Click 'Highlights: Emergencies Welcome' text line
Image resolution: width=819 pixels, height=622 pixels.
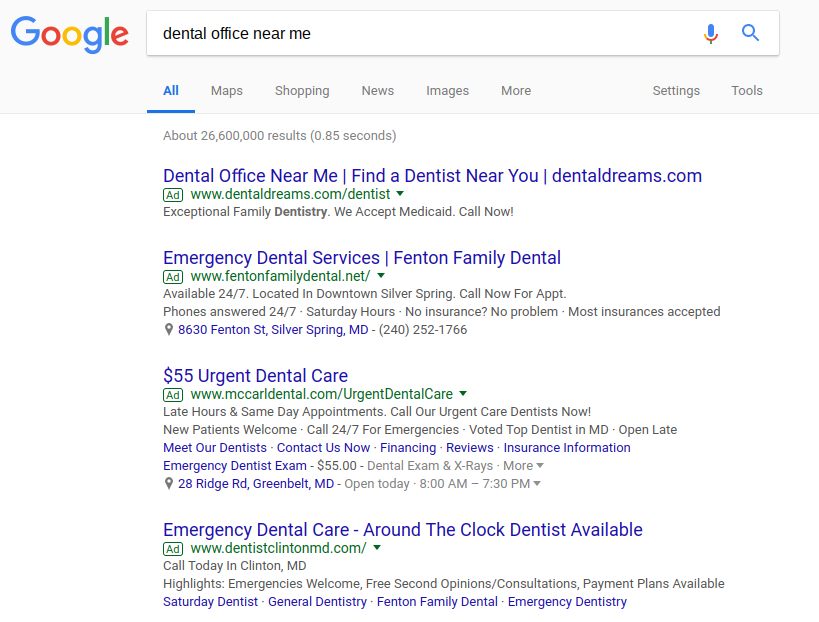(x=443, y=584)
